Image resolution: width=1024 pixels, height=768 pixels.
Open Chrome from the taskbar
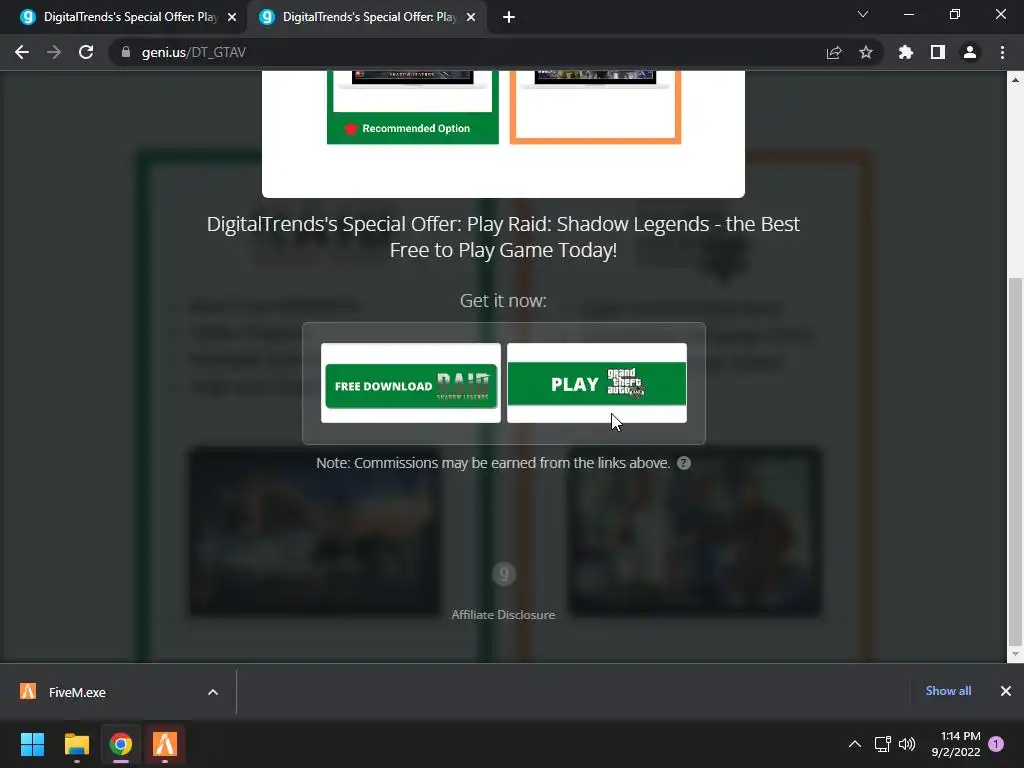(121, 744)
